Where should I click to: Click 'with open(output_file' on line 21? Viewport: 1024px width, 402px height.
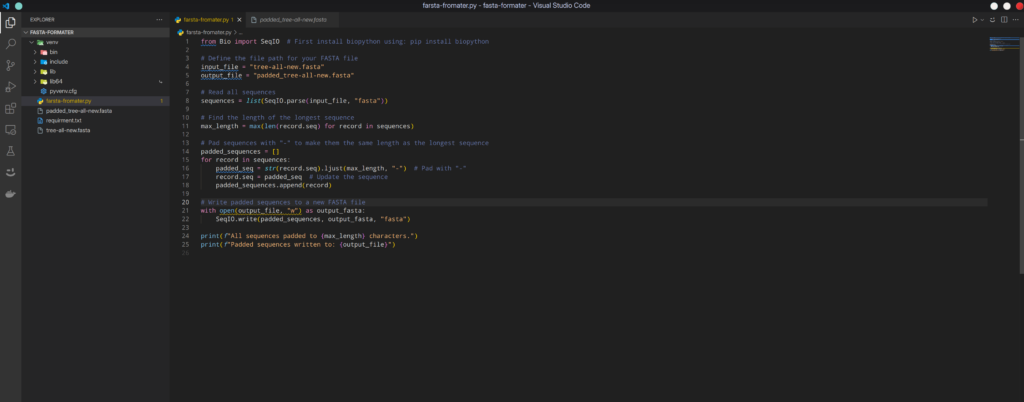[x=240, y=211]
